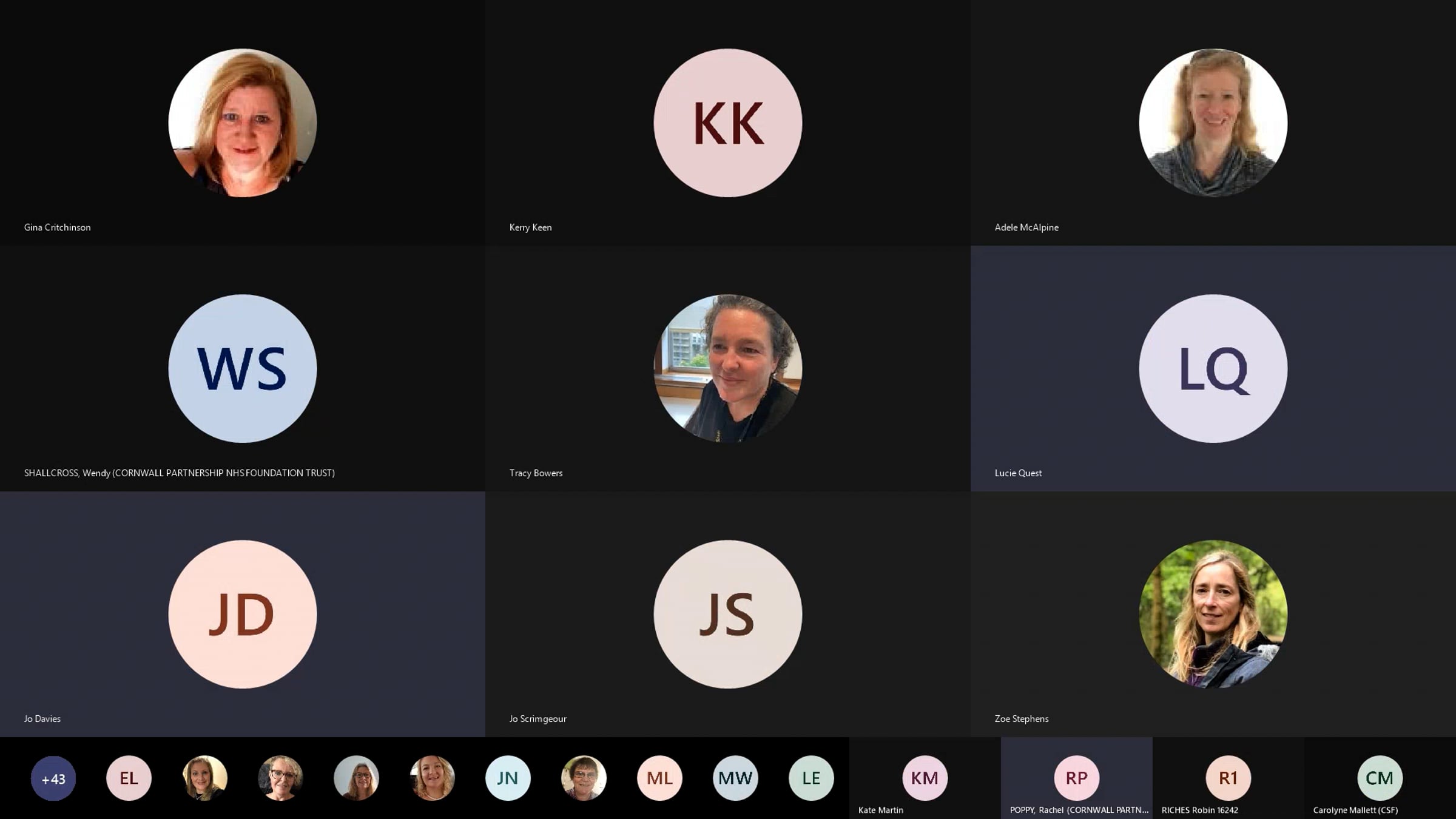Viewport: 1456px width, 819px height.
Task: Click the JS avatar for Jo Scrimgeour
Action: click(x=727, y=615)
